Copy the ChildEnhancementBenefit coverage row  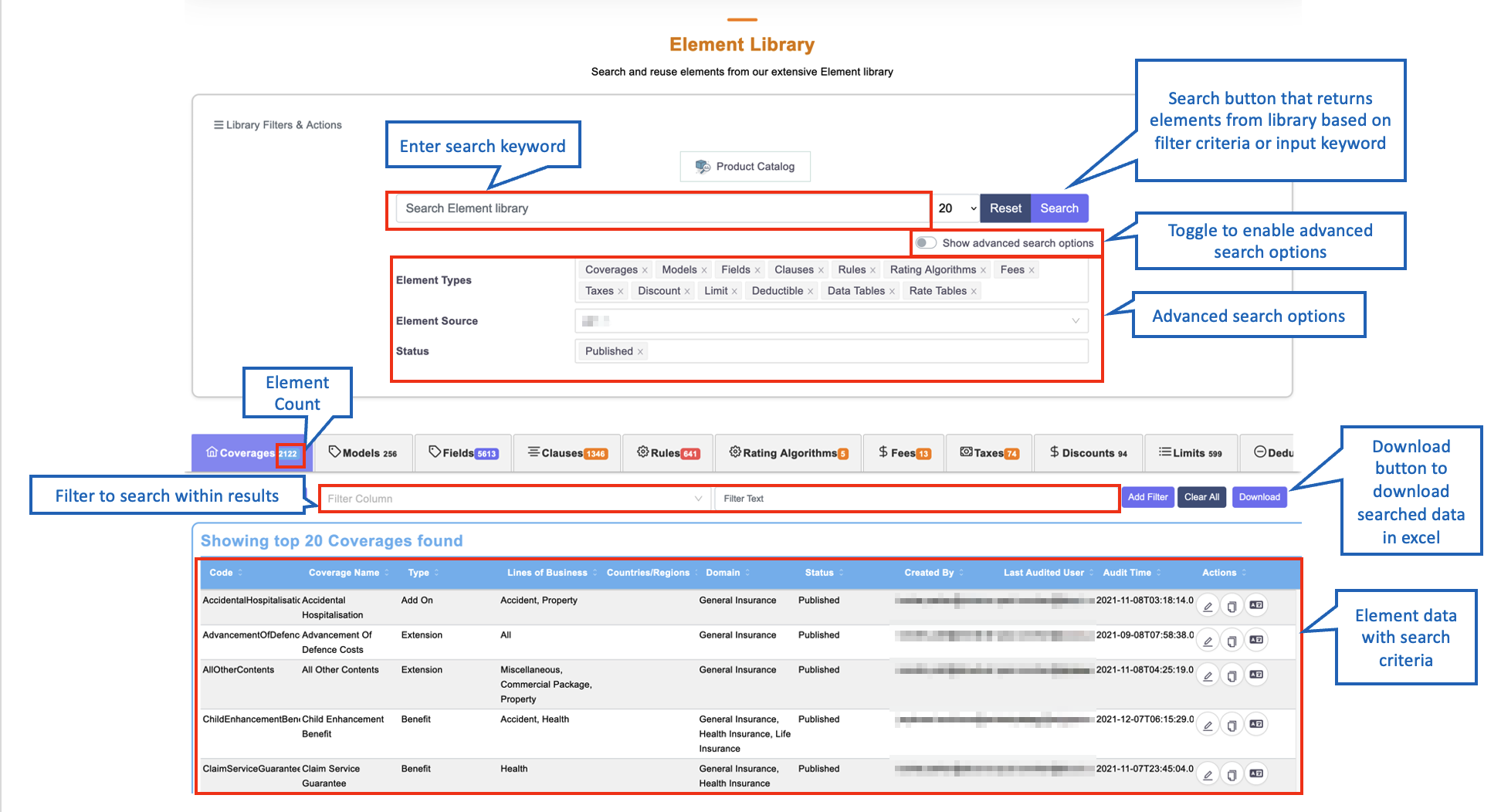pos(1232,725)
